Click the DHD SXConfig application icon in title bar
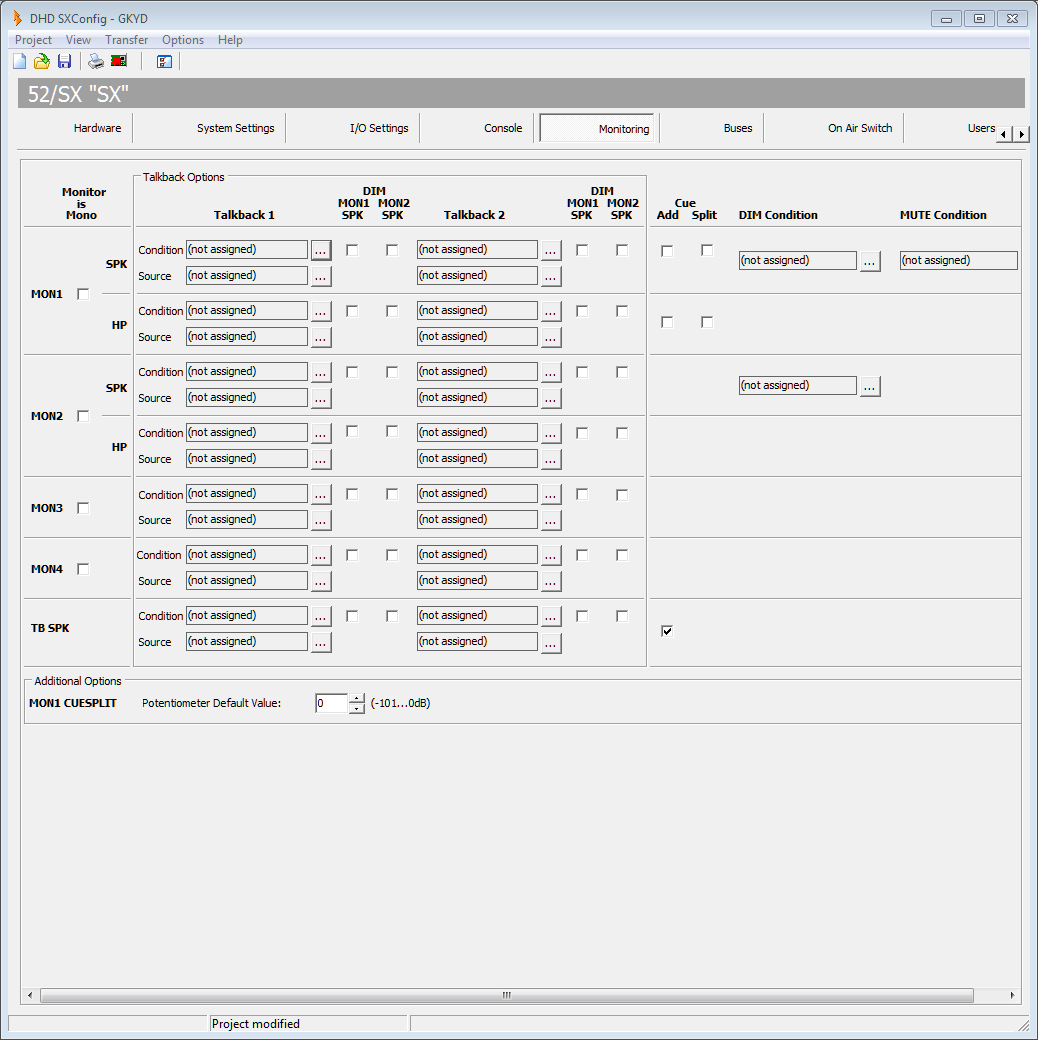Viewport: 1038px width, 1040px height. coord(17,19)
